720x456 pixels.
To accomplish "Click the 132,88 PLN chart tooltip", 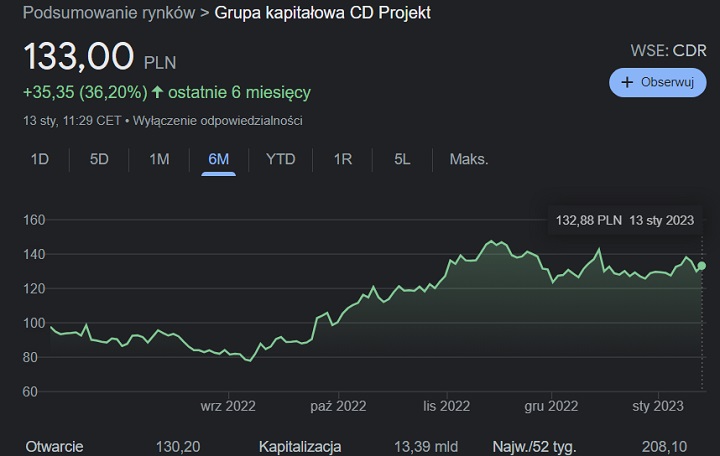I will [625, 220].
